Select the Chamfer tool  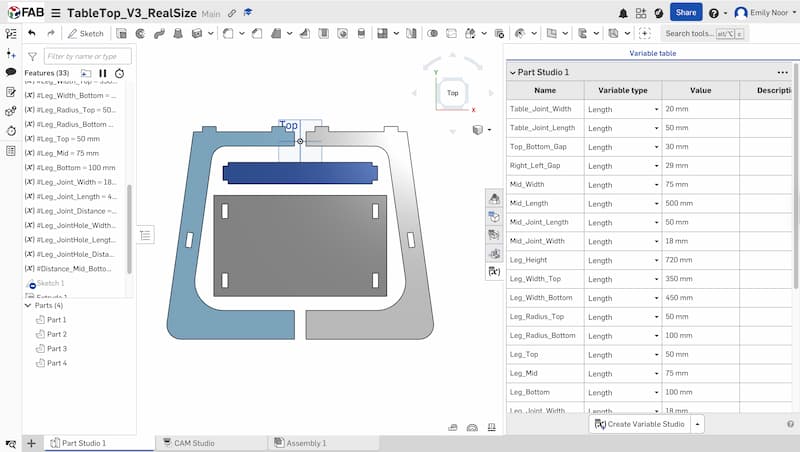point(257,34)
